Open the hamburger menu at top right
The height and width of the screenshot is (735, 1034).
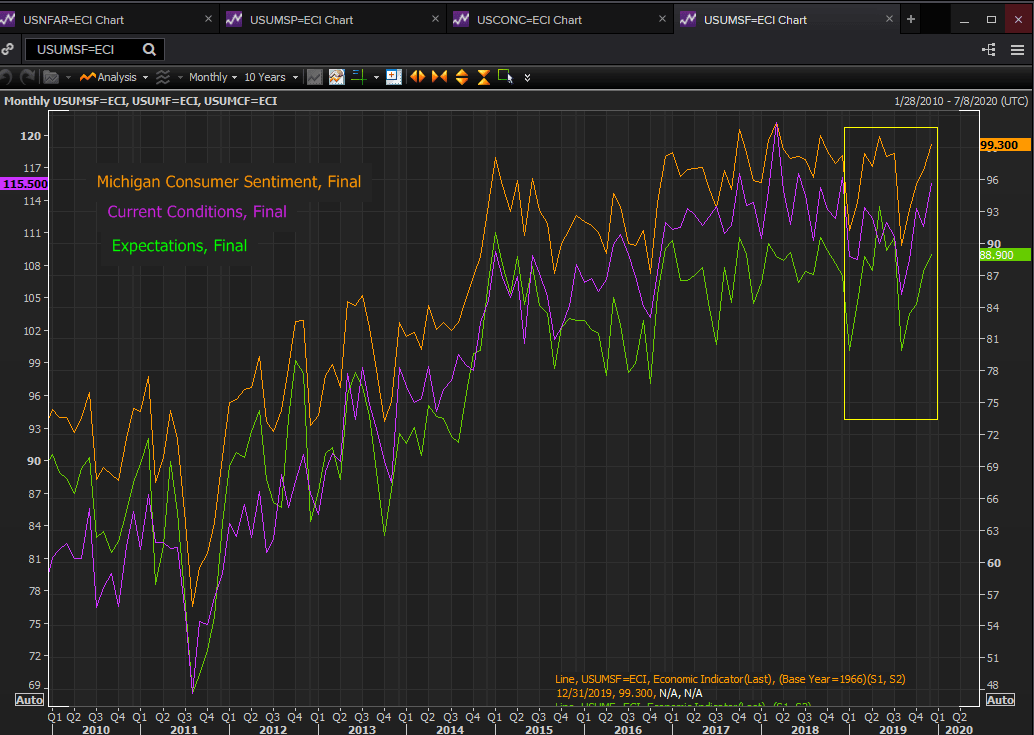coord(1017,49)
